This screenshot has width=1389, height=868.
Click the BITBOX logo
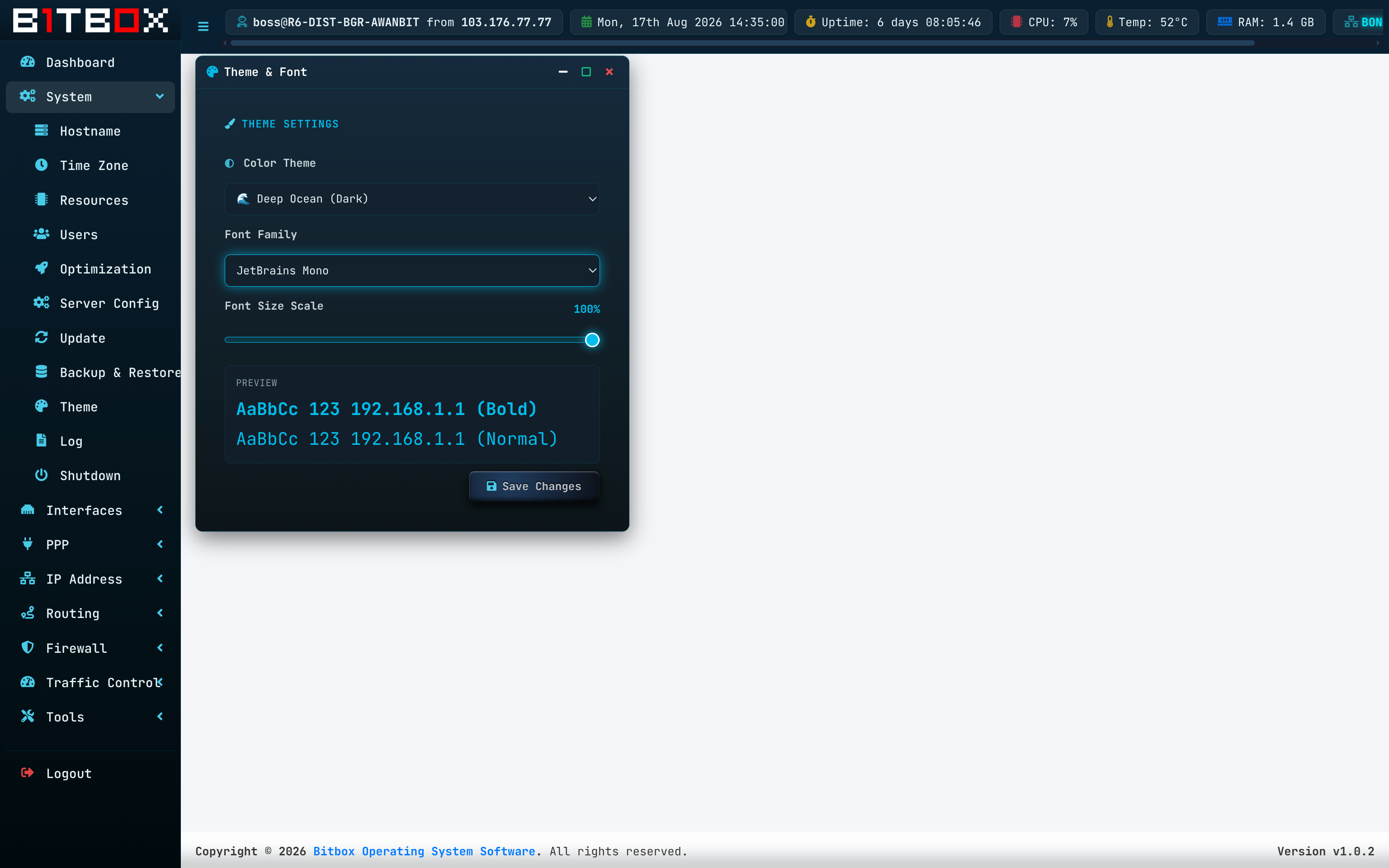click(90, 21)
